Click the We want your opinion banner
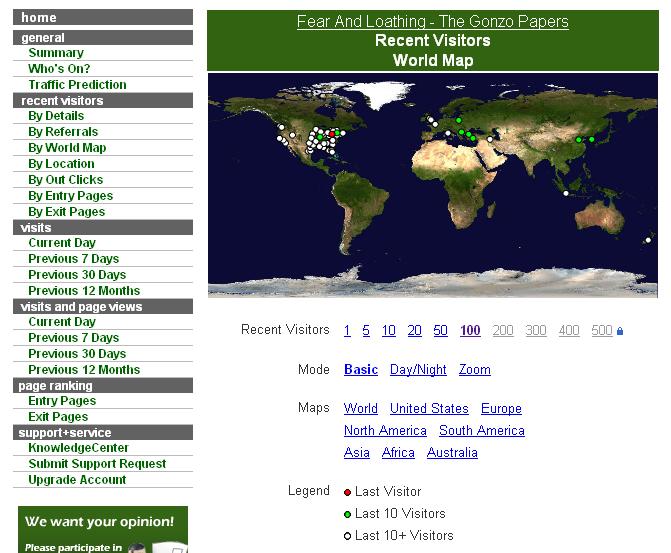Image resolution: width=671 pixels, height=553 pixels. (x=103, y=529)
